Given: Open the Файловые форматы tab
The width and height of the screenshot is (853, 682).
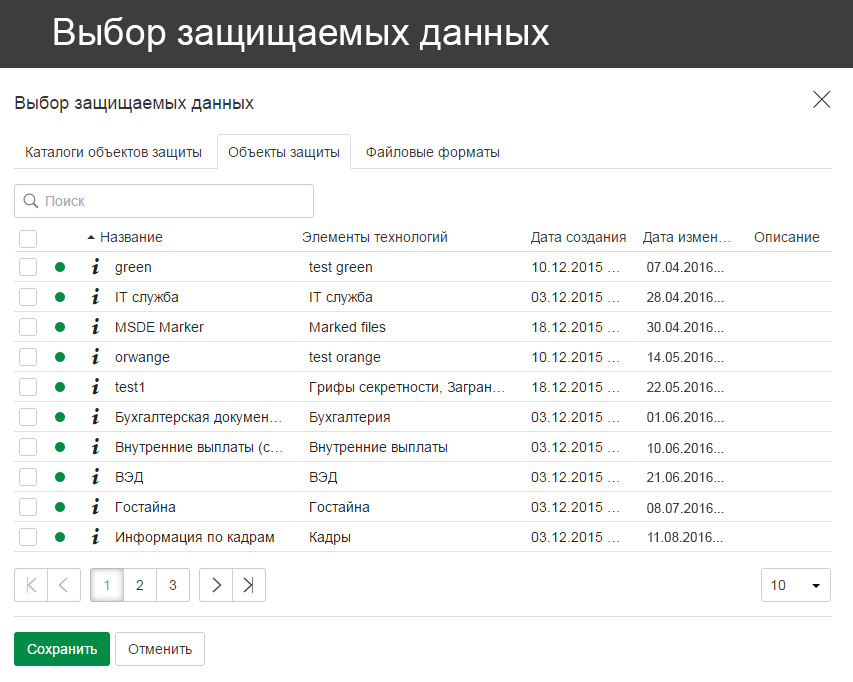Looking at the screenshot, I should [x=432, y=152].
